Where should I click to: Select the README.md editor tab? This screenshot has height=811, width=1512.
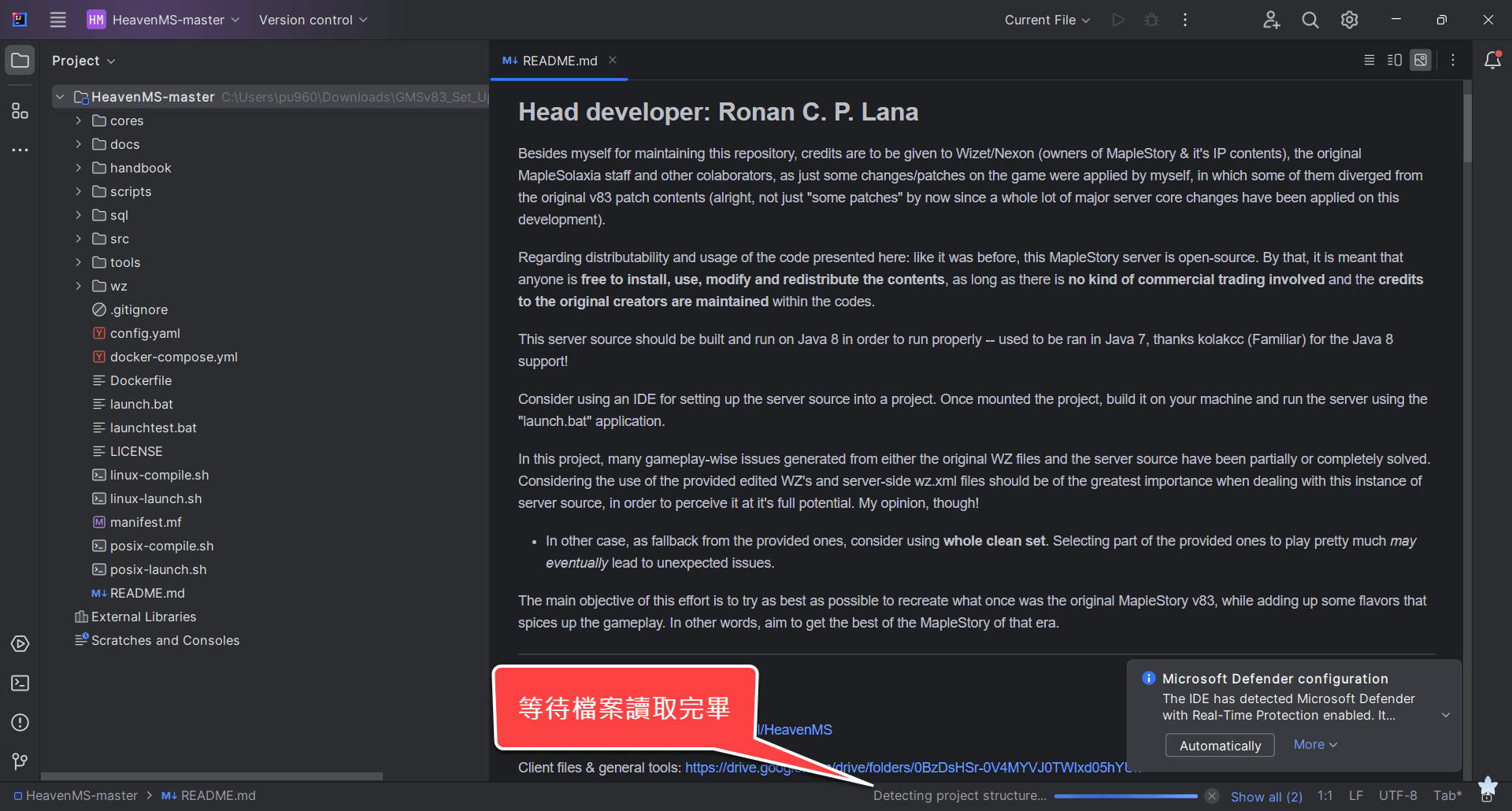[x=559, y=61]
